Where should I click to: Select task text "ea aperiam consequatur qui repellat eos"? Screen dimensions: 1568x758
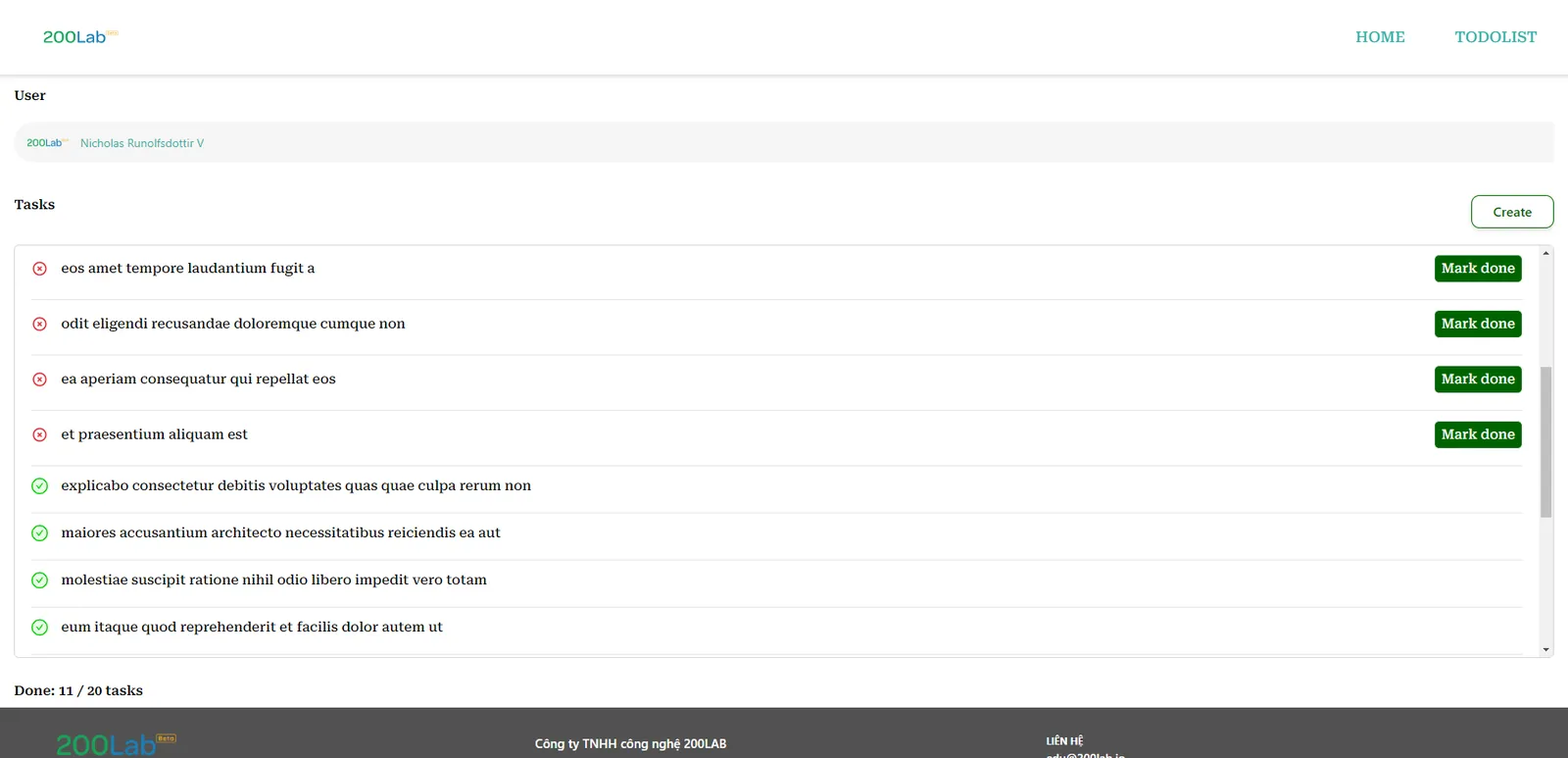[198, 379]
